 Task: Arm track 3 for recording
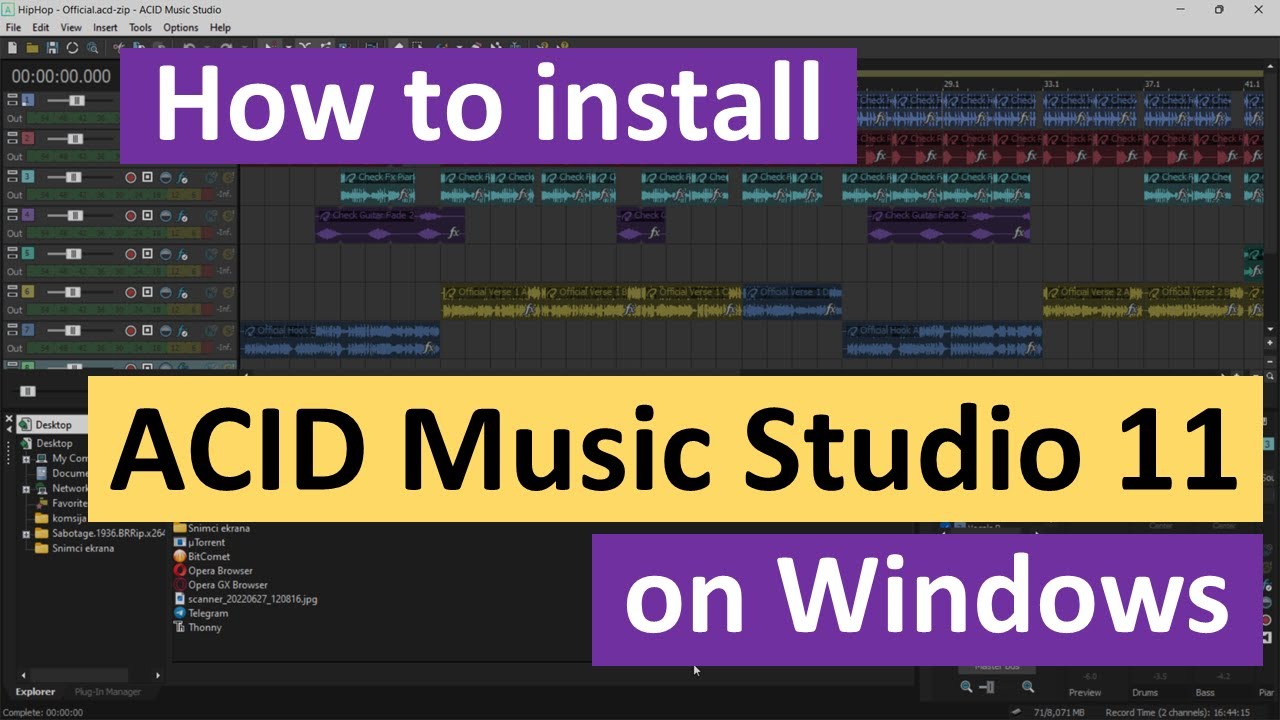coord(130,177)
